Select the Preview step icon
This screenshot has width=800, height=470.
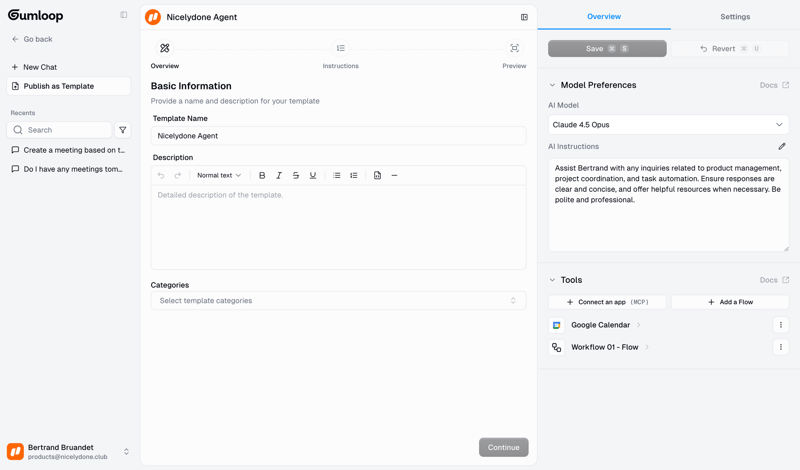click(x=514, y=48)
